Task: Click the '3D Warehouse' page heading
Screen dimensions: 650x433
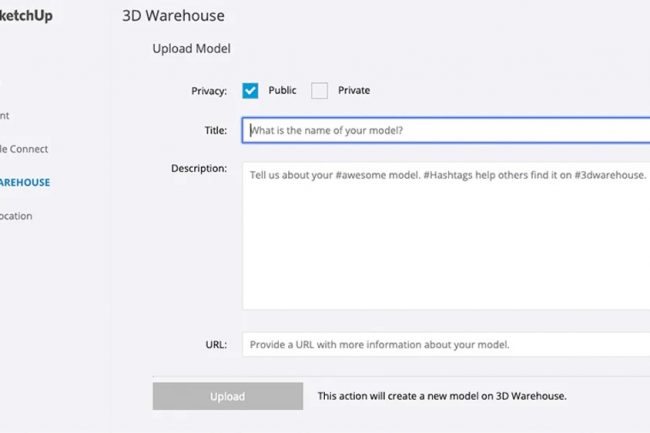Action: point(173,16)
